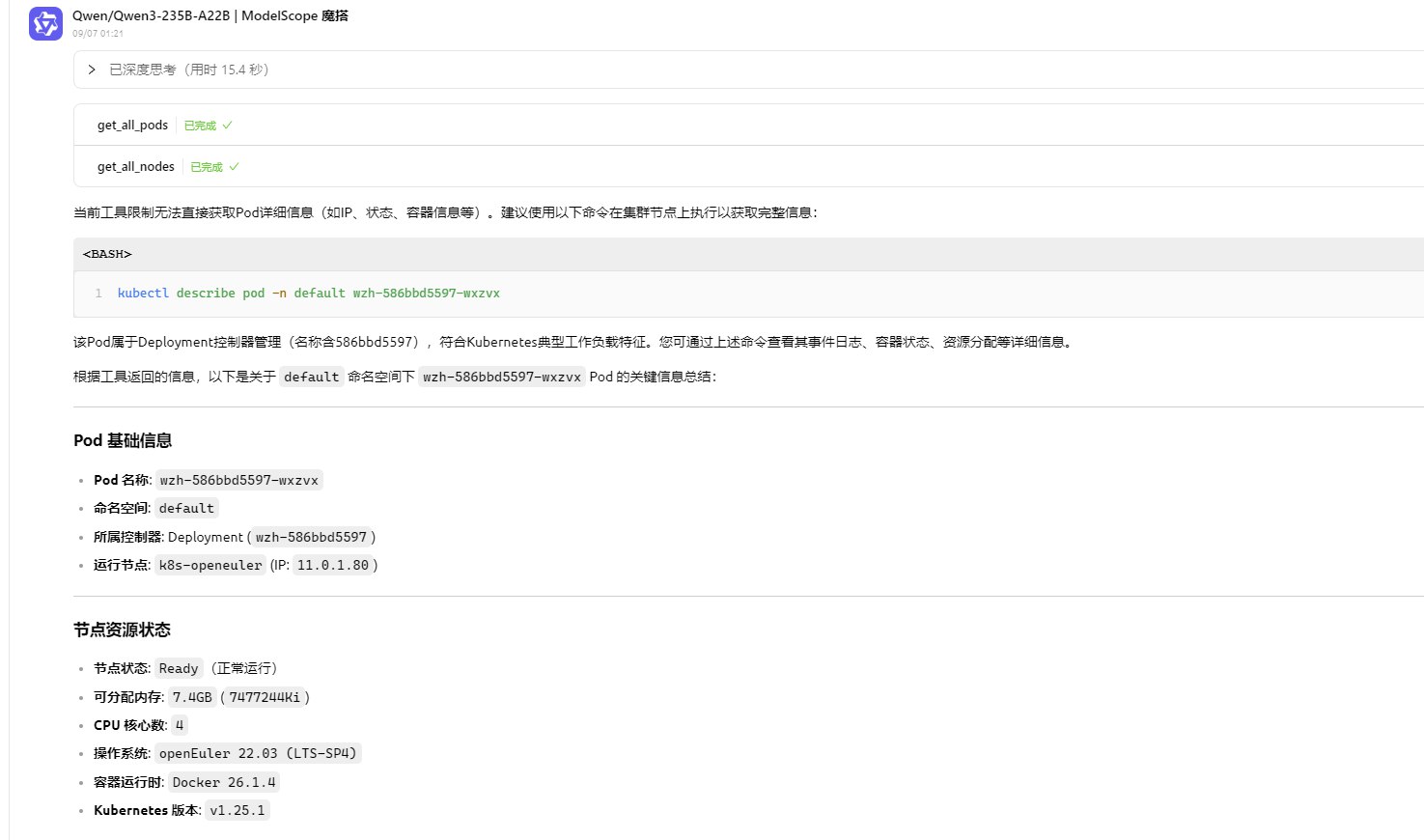Click the 09/07 01:21 timestamp
The image size is (1424, 840).
98,34
